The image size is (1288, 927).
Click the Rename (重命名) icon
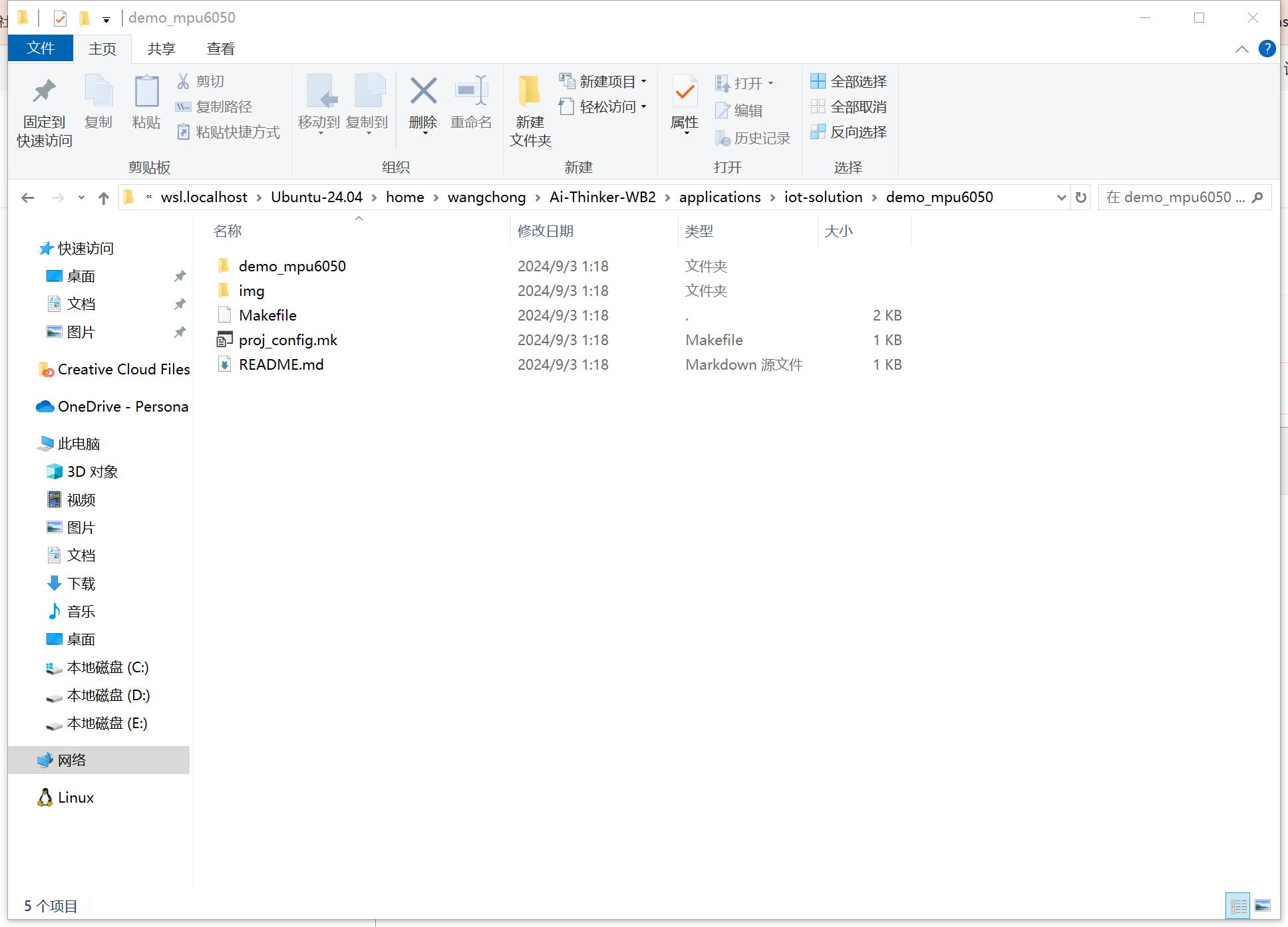(x=471, y=91)
